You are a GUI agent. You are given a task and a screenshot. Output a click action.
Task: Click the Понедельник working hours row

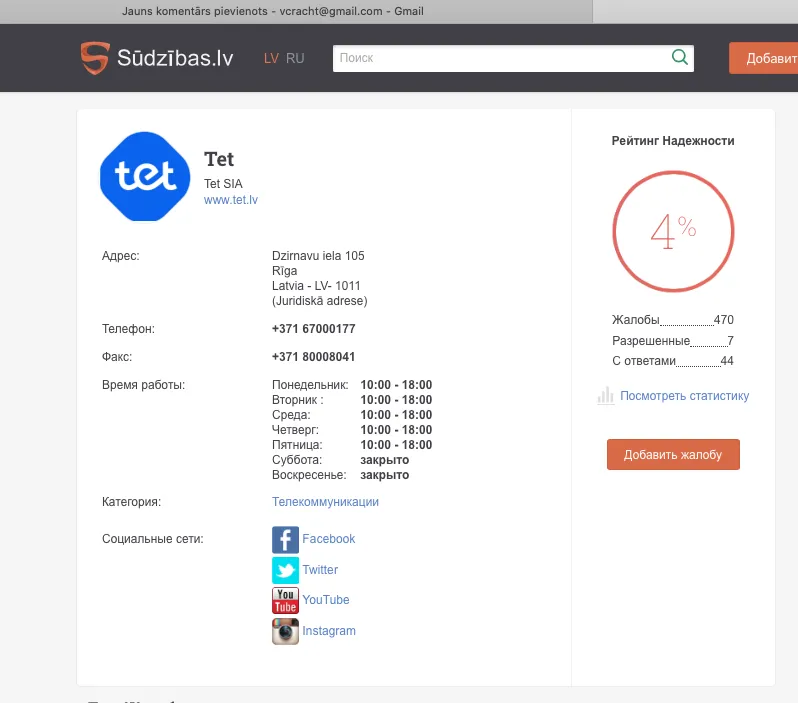(352, 385)
